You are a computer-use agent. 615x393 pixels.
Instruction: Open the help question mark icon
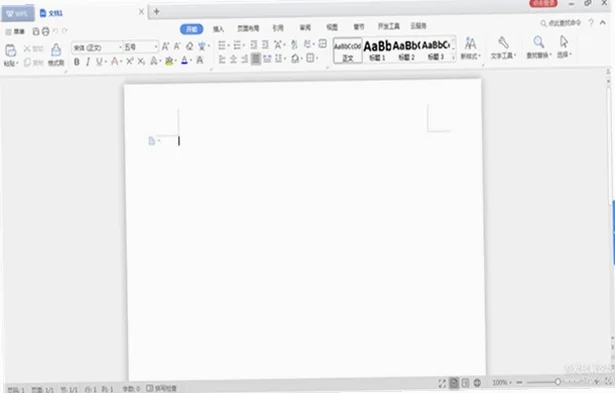click(x=591, y=23)
